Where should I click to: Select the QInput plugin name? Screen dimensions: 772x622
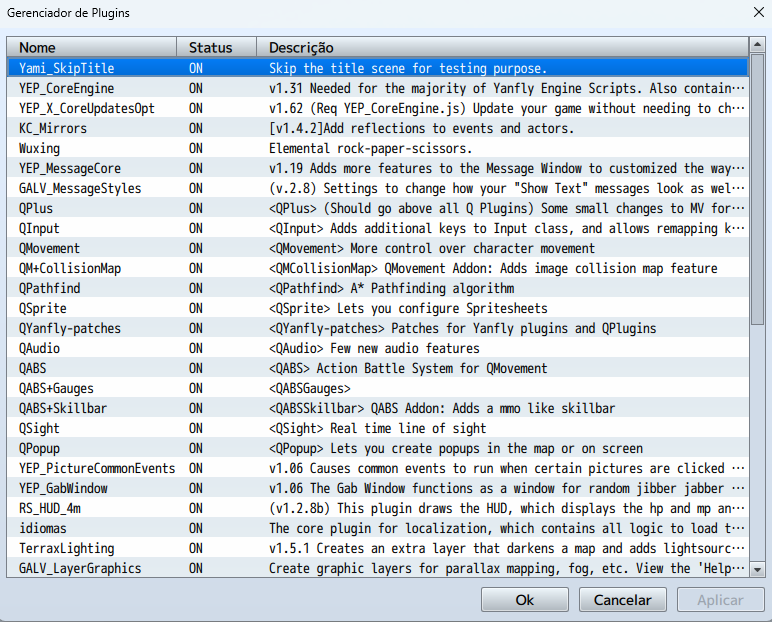pyautogui.click(x=39, y=229)
